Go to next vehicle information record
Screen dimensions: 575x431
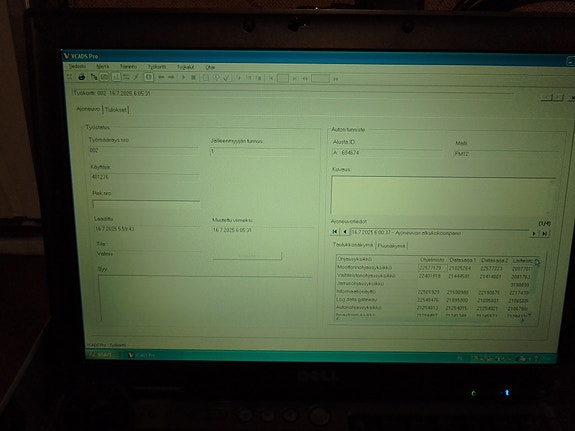[534, 234]
